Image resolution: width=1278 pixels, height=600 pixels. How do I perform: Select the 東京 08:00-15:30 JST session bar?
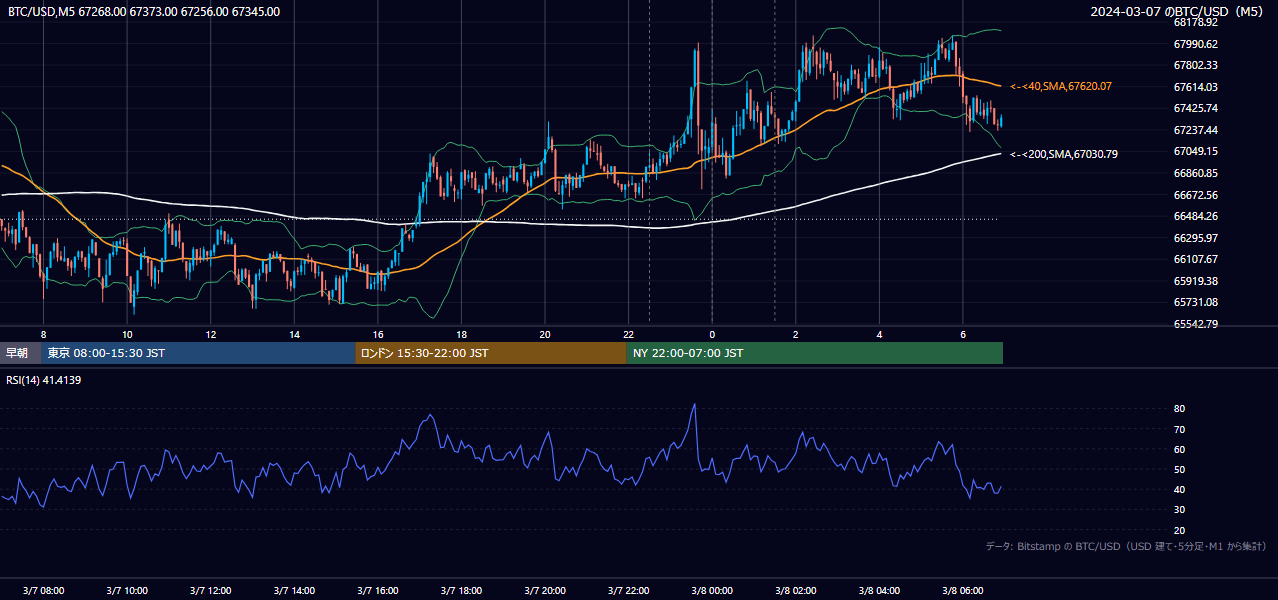(198, 353)
